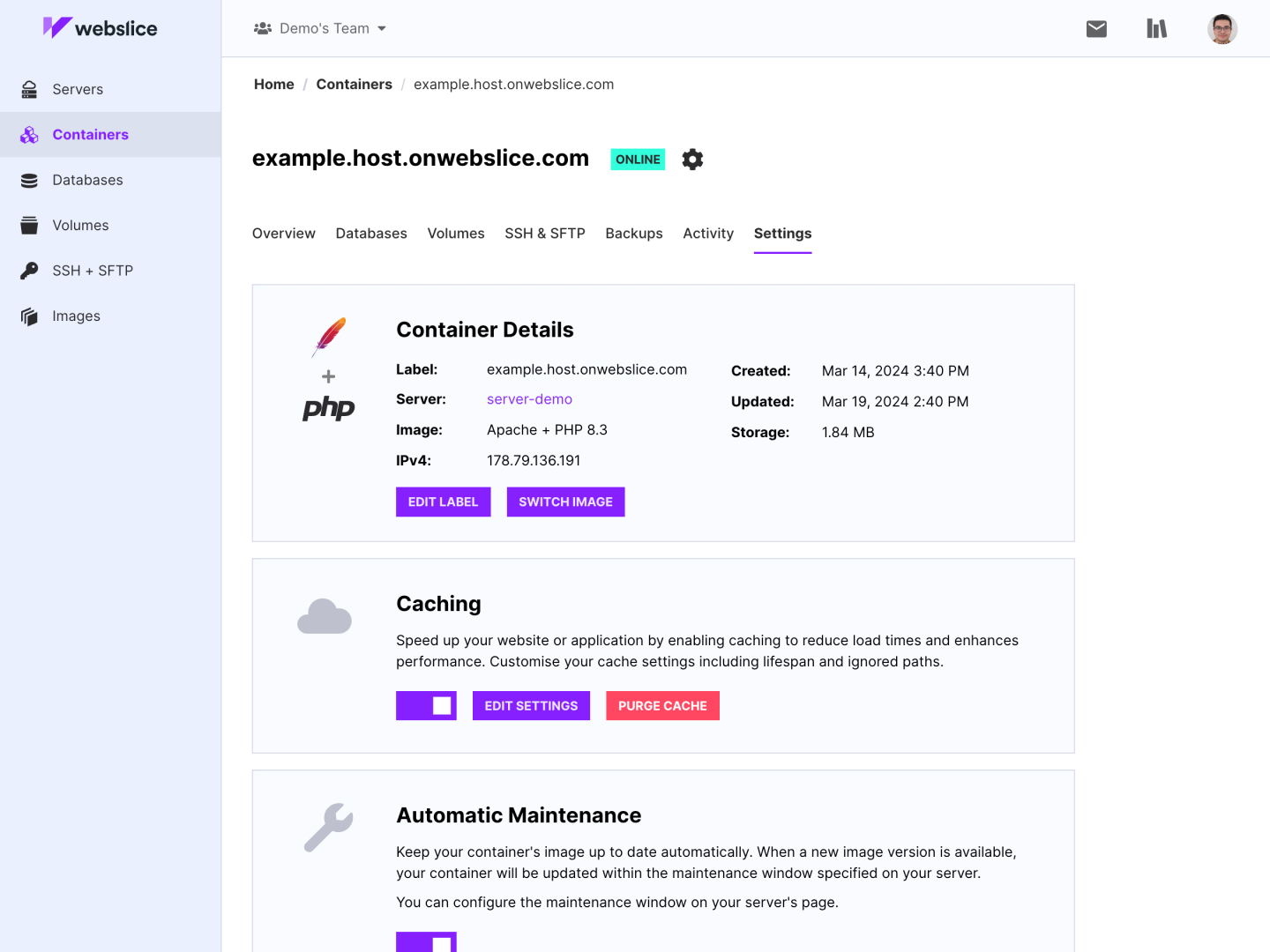1270x952 pixels.
Task: Switch to the Backups tab
Action: [x=633, y=234]
